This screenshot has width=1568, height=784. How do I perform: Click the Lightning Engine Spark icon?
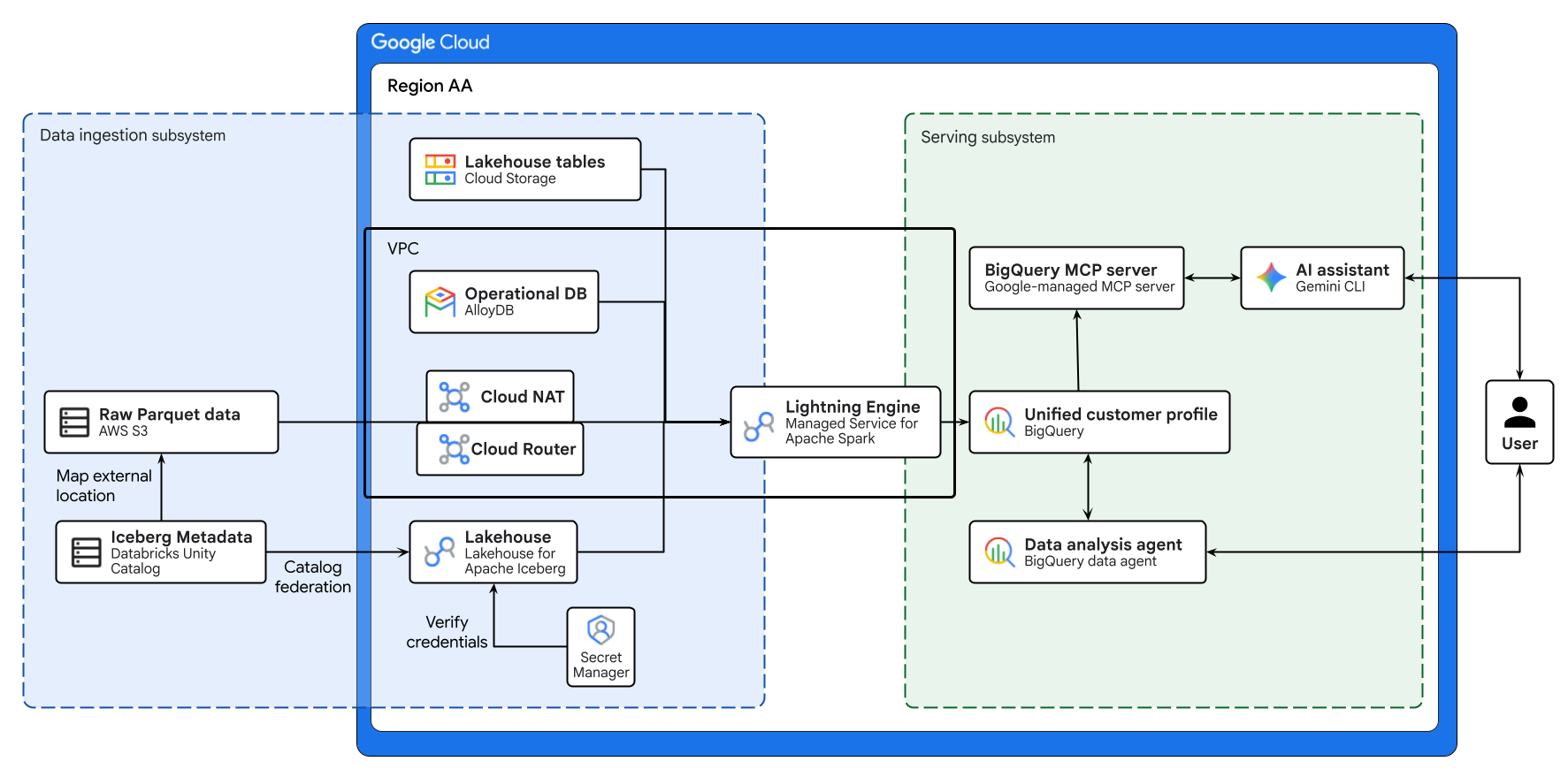pyautogui.click(x=759, y=426)
